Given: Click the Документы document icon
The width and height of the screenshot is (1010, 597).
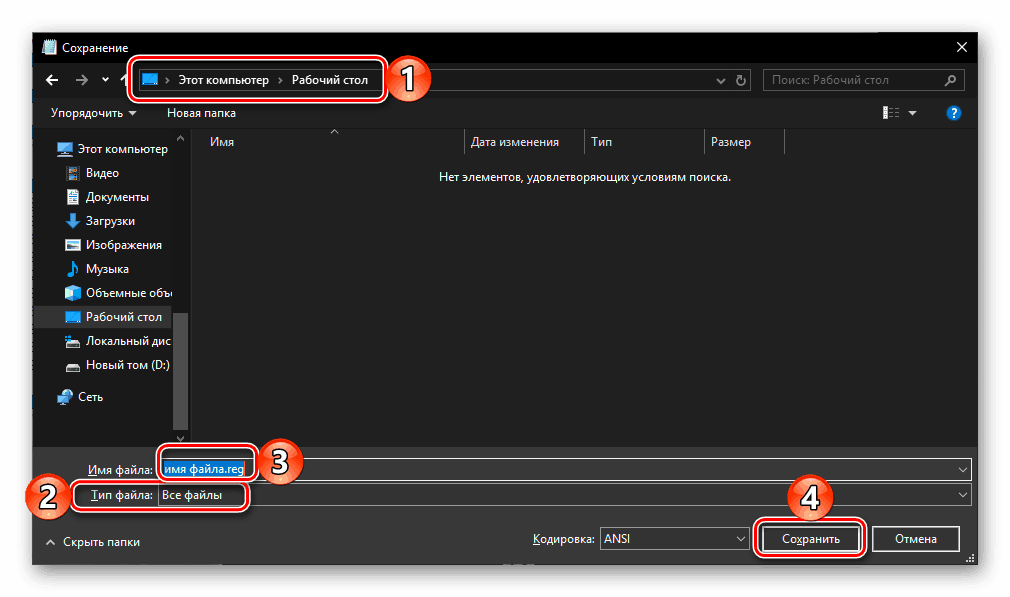Looking at the screenshot, I should (x=73, y=197).
